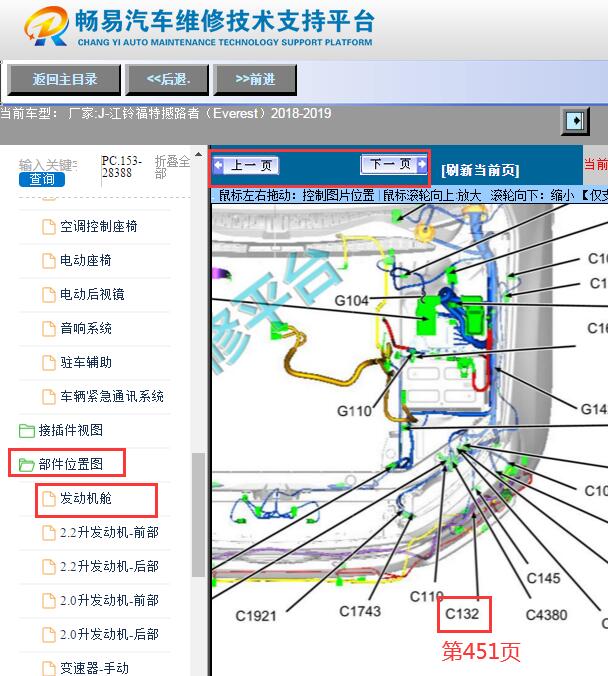Open the 车辆紧急通讯系统 tree item

(x=112, y=397)
